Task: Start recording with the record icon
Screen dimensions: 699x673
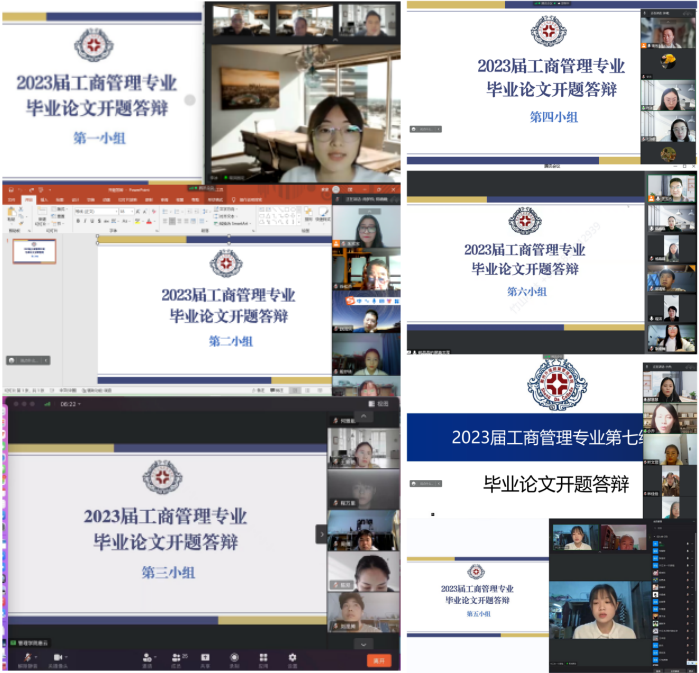Action: tap(234, 657)
